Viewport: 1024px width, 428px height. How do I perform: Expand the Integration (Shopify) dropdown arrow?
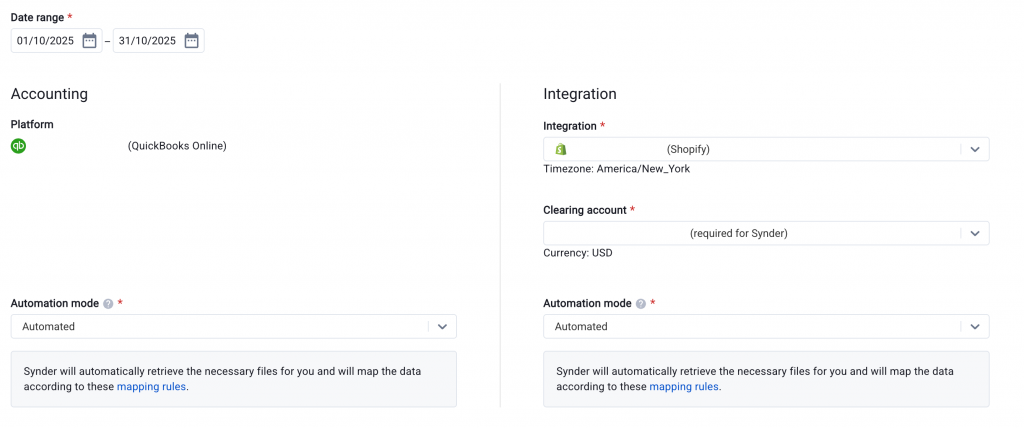(x=975, y=149)
